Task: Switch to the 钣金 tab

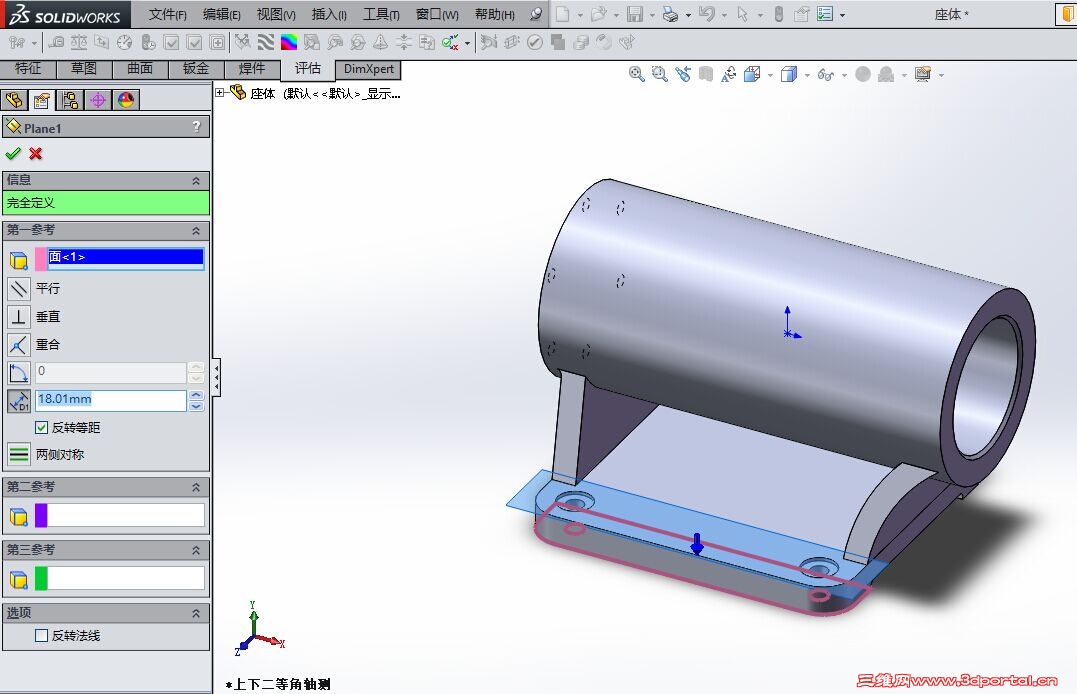Action: pos(196,69)
